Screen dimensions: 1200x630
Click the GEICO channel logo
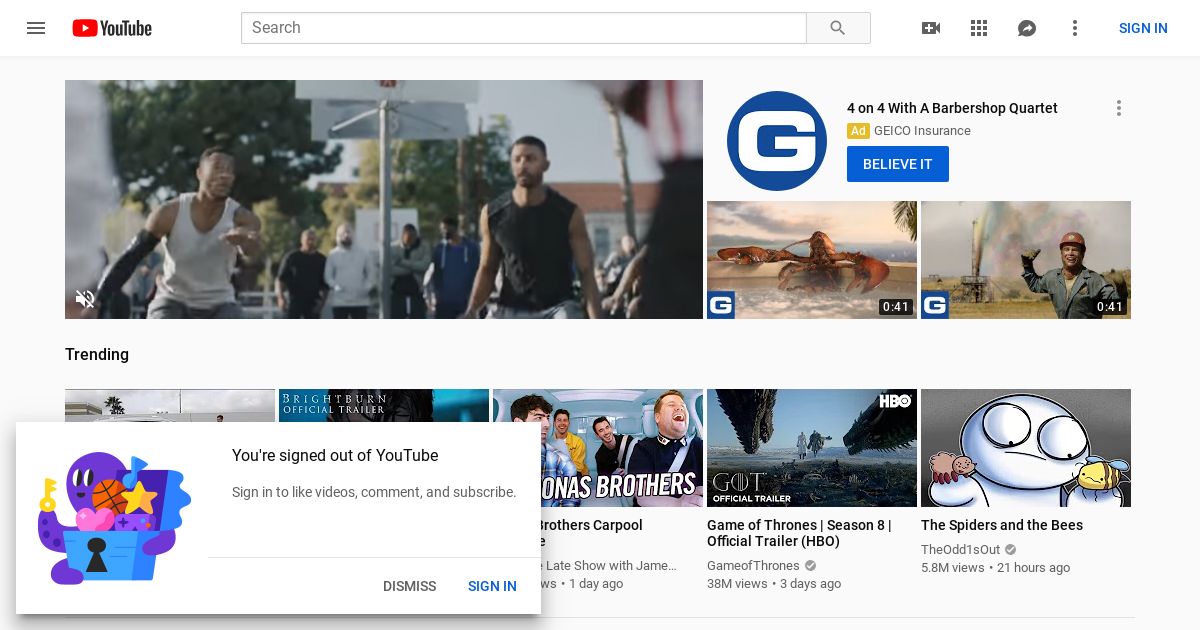point(777,141)
